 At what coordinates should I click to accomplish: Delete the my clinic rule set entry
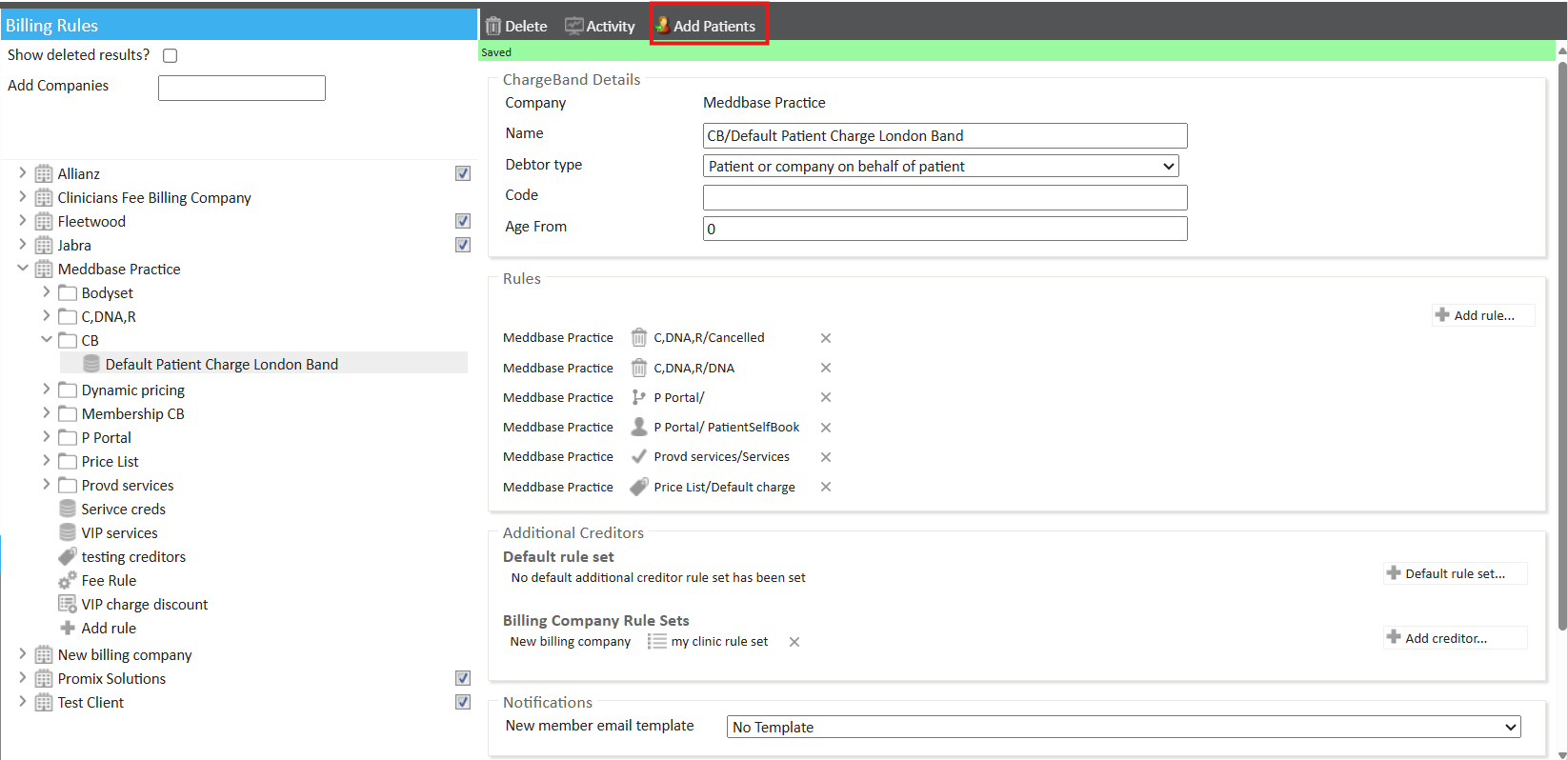794,642
